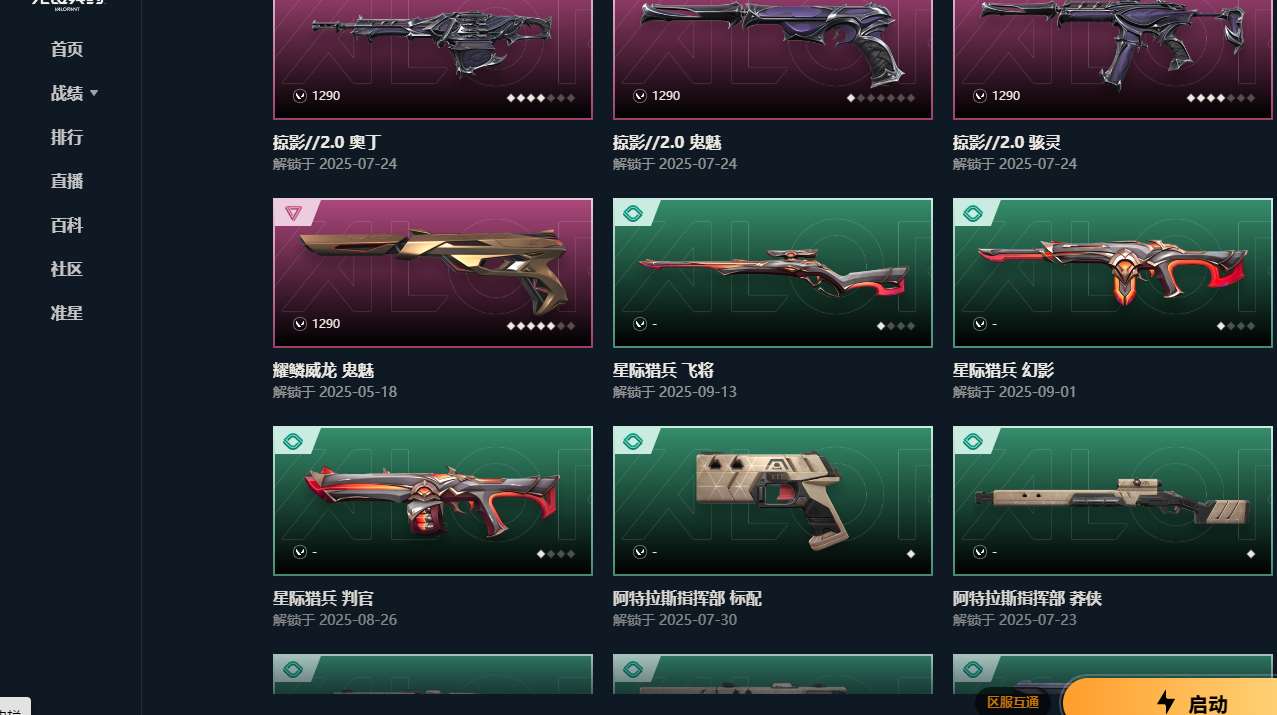Expand the 战绩 dropdown arrow in sidebar
The height and width of the screenshot is (715, 1277).
tap(94, 93)
